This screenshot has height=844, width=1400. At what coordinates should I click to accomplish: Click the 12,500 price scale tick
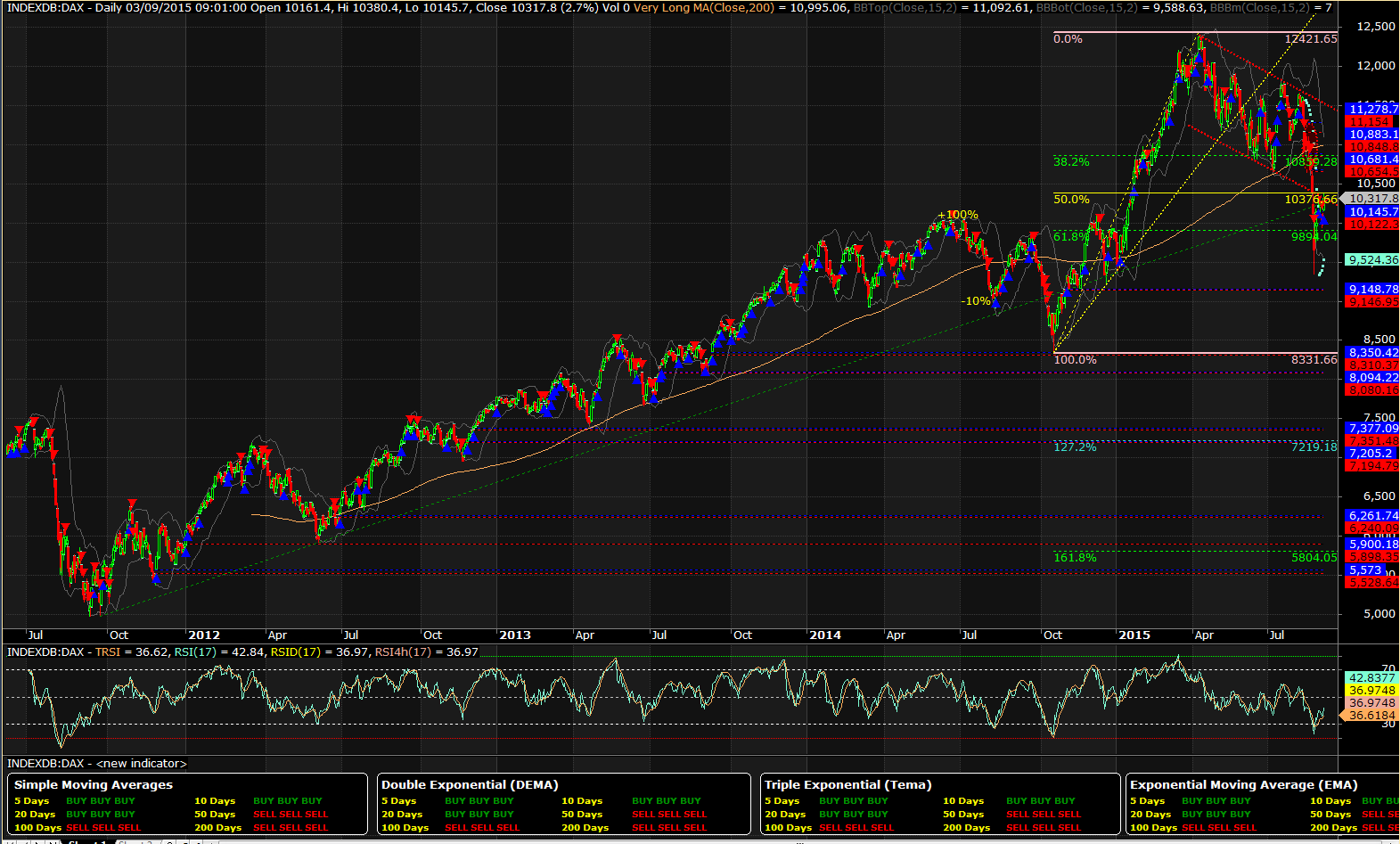point(1376,27)
